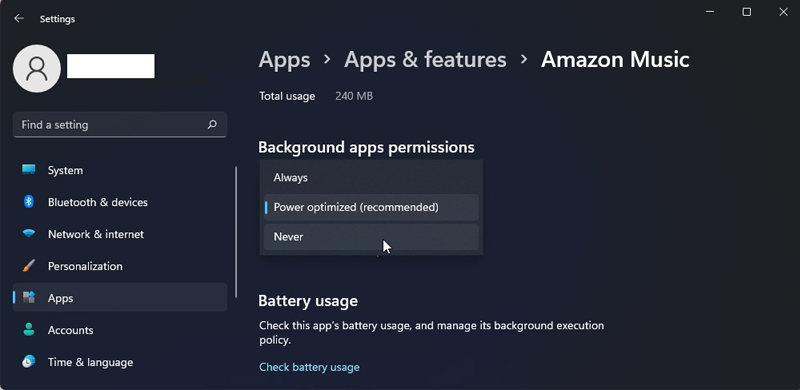Image resolution: width=800 pixels, height=390 pixels.
Task: Click the Accounts person icon
Action: click(x=29, y=330)
